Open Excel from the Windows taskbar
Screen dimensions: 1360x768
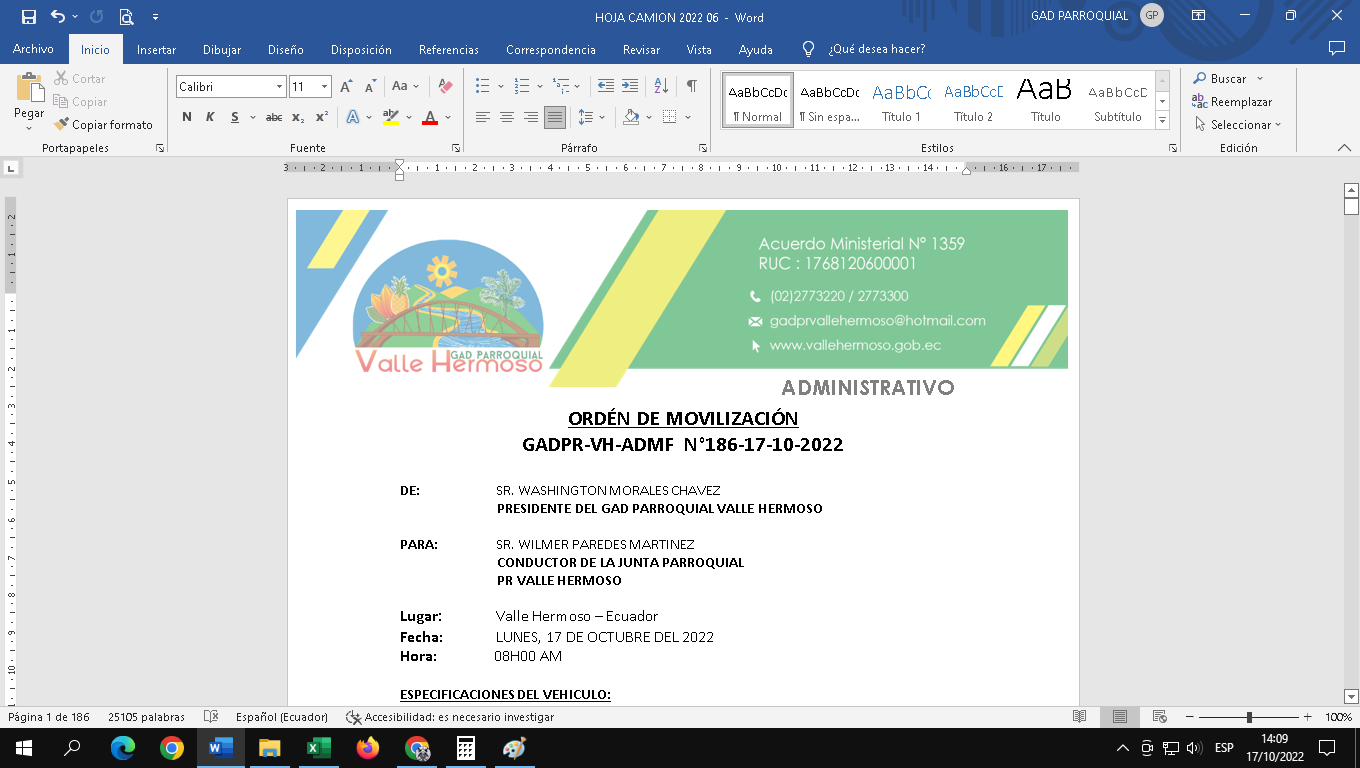[319, 748]
